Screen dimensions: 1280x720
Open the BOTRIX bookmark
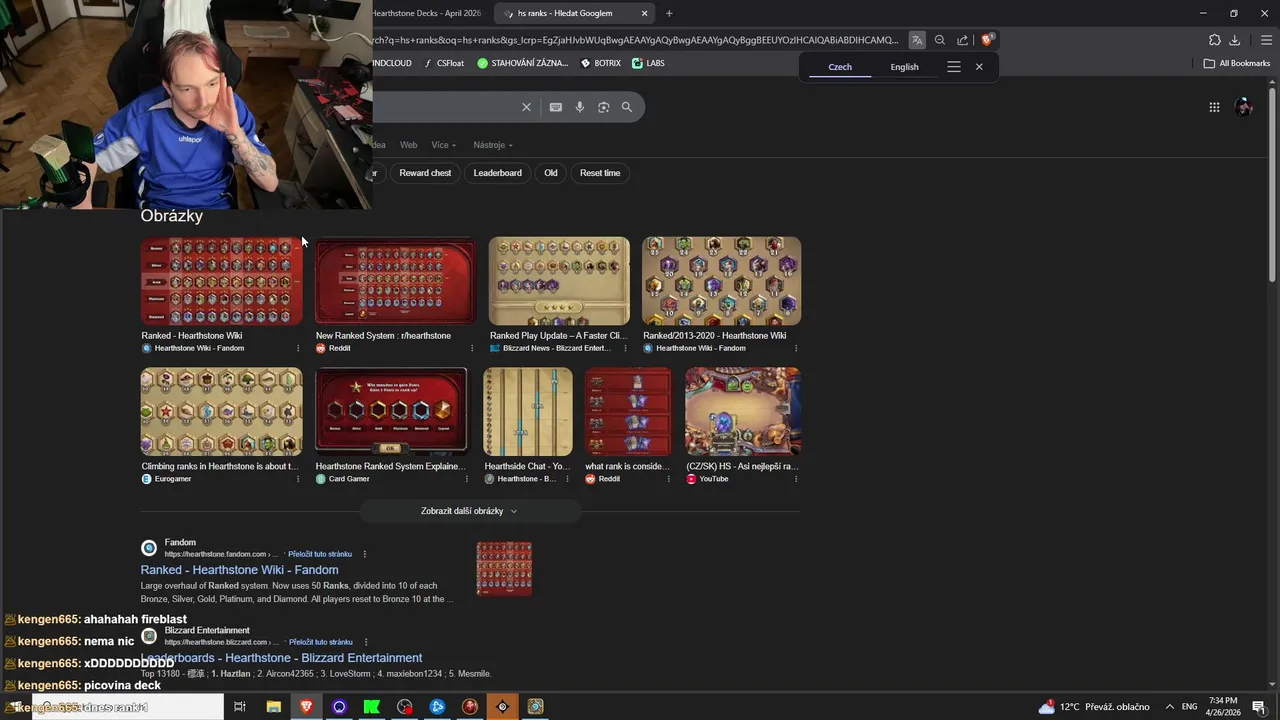tap(601, 63)
